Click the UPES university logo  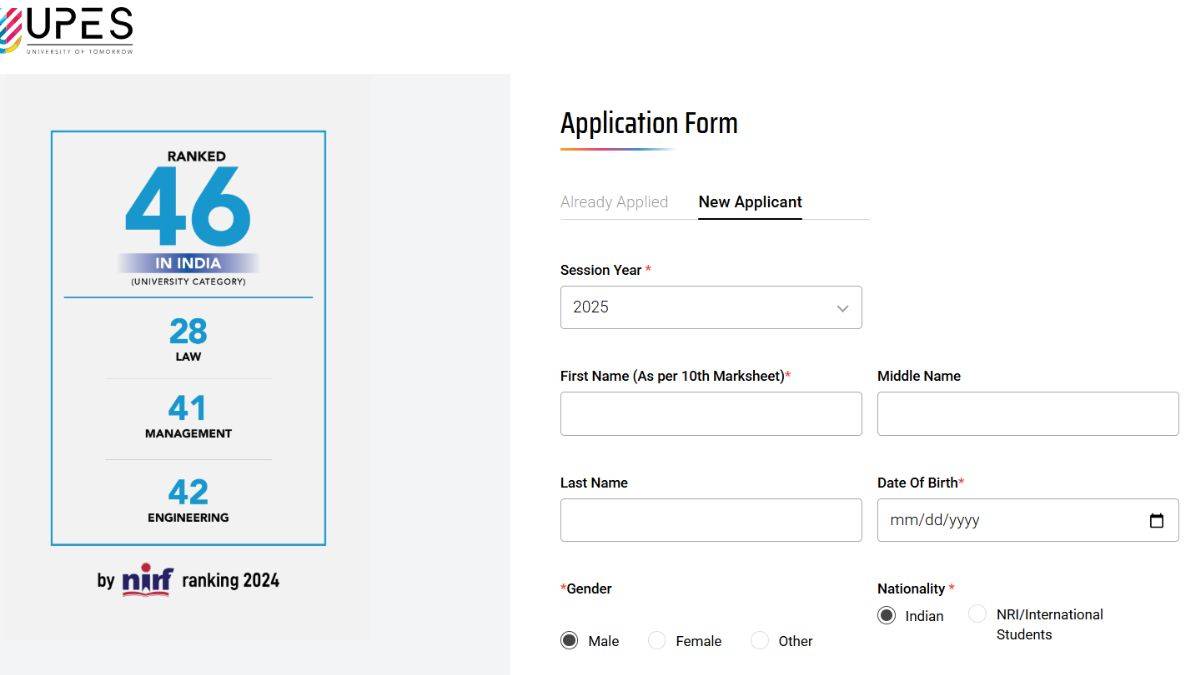tap(70, 28)
